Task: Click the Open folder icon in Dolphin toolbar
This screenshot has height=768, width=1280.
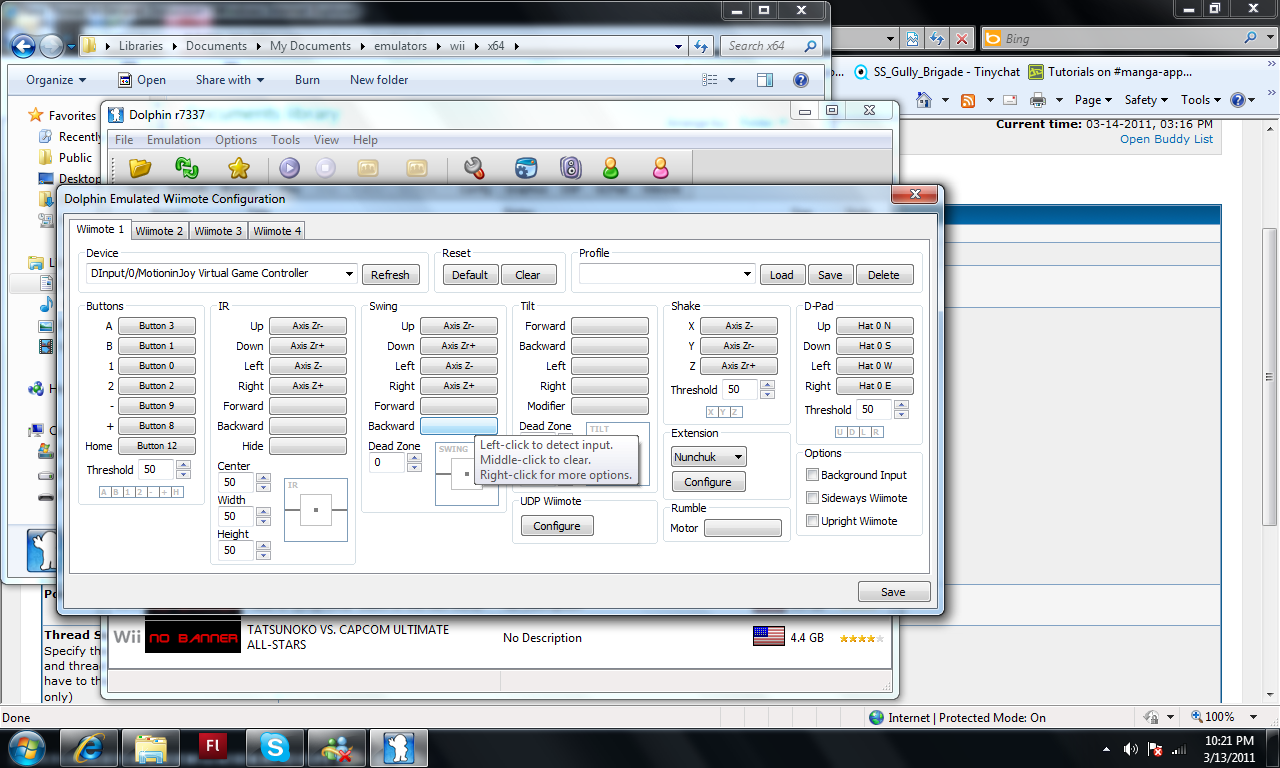Action: 140,167
